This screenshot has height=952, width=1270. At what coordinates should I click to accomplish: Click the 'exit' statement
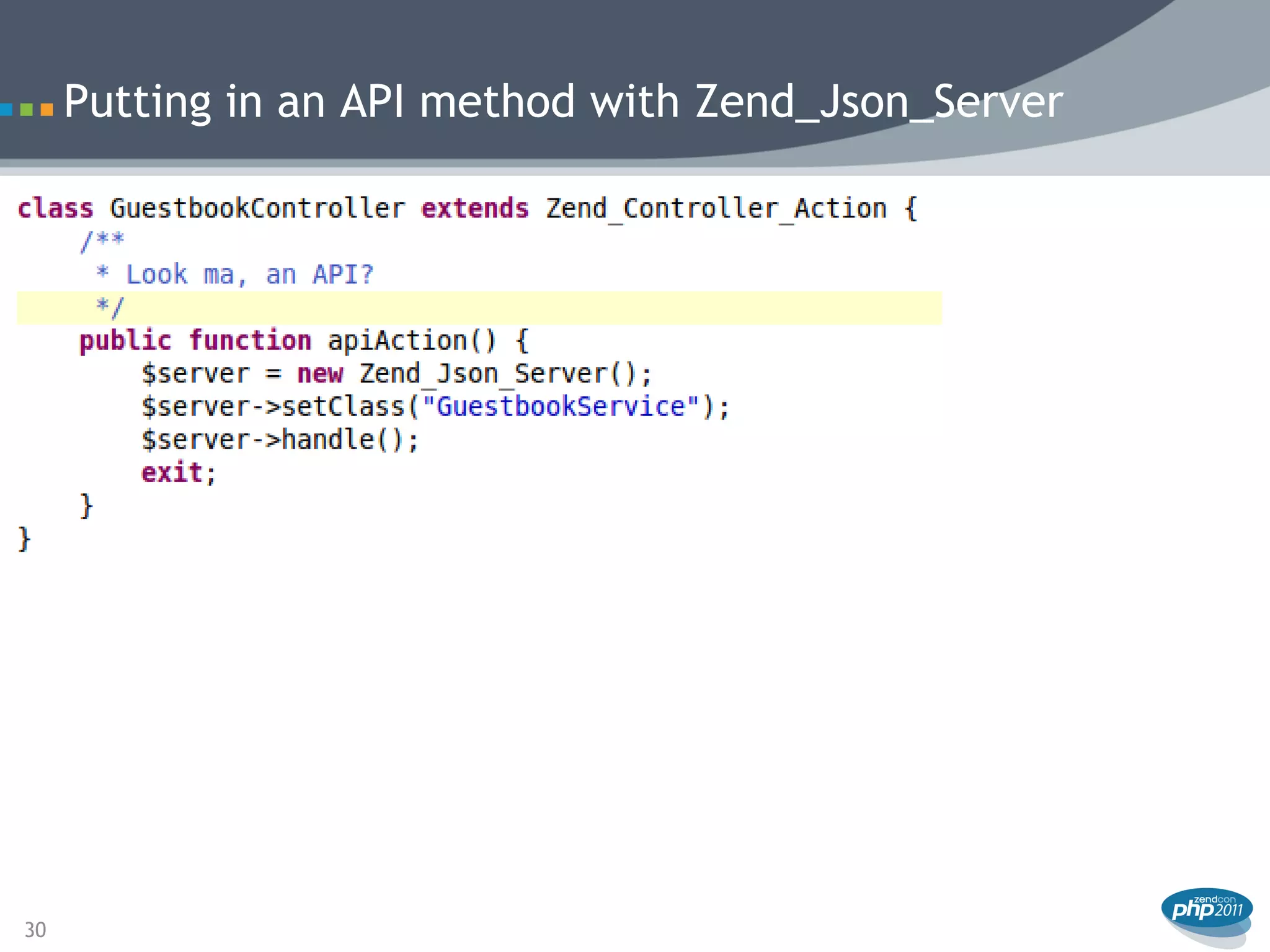pos(172,473)
